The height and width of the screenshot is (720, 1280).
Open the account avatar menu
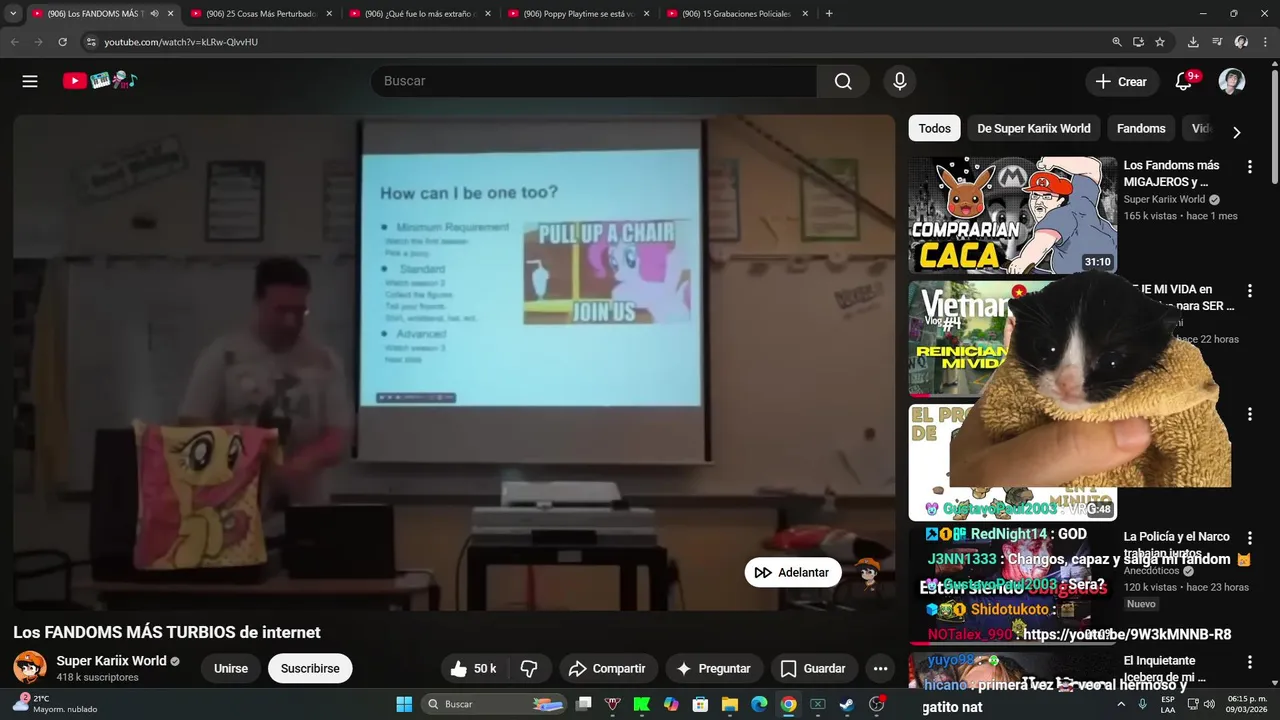(x=1232, y=81)
